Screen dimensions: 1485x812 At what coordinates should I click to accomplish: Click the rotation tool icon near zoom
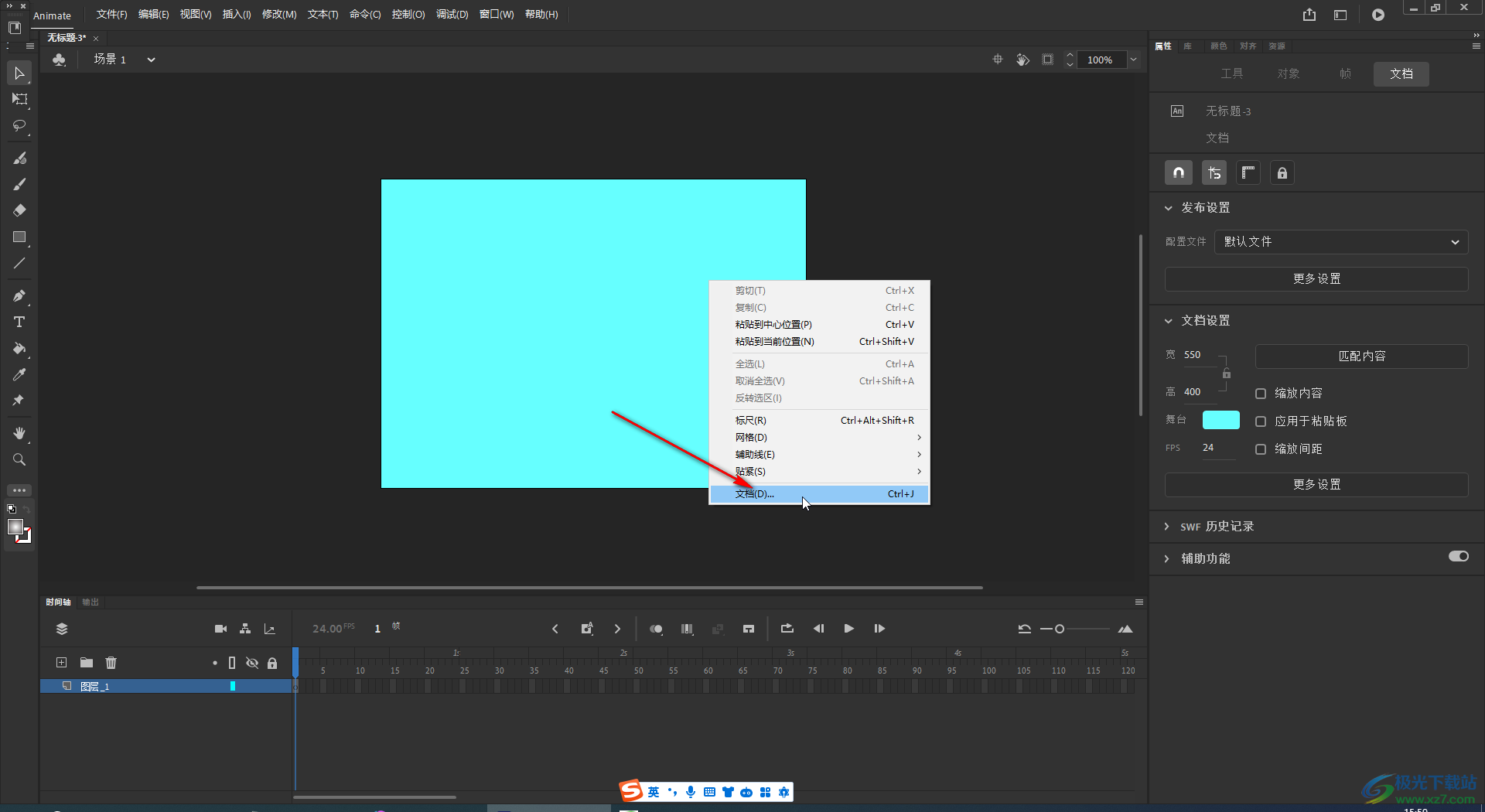tap(1022, 60)
